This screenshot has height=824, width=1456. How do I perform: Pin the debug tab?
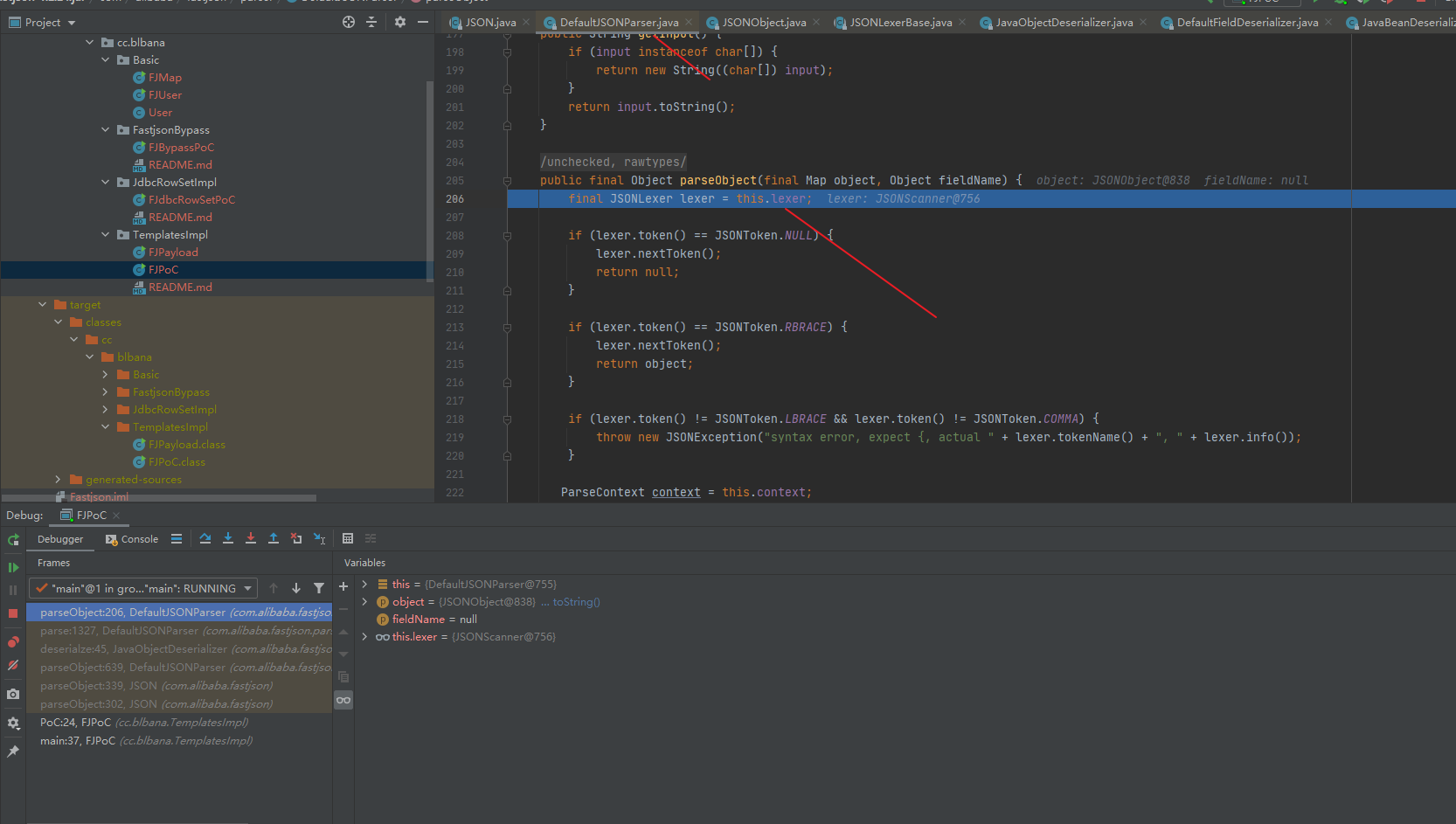point(13,751)
